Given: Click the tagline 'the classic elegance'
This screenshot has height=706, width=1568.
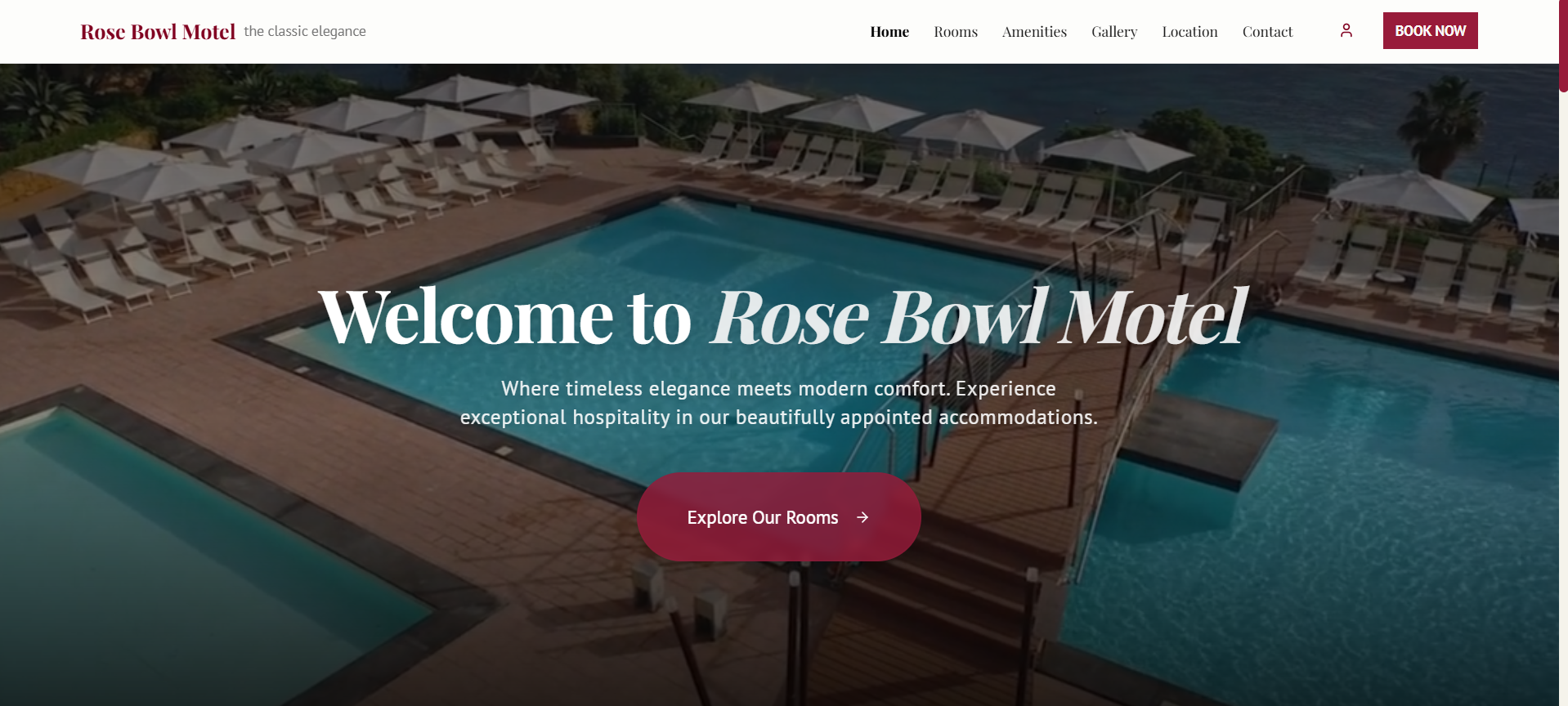Looking at the screenshot, I should tap(305, 31).
